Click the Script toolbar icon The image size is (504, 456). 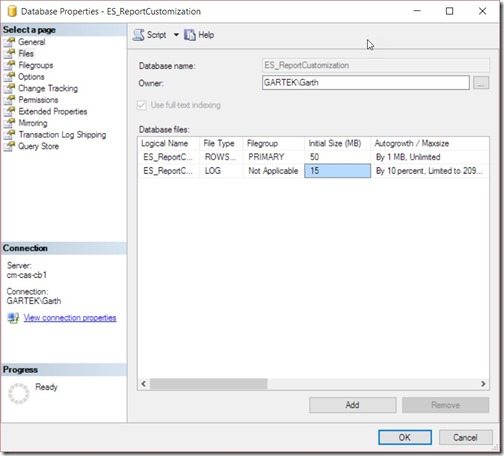[138, 35]
